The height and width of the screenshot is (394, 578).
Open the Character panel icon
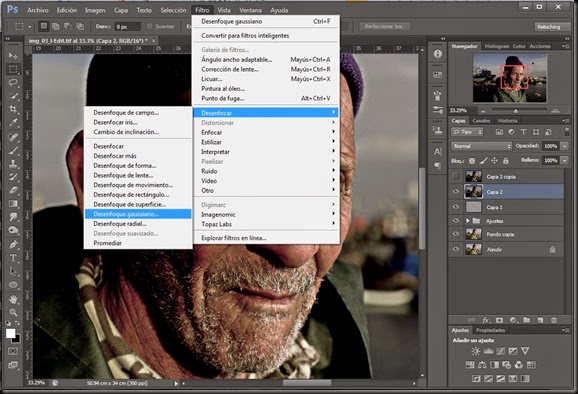(x=438, y=151)
